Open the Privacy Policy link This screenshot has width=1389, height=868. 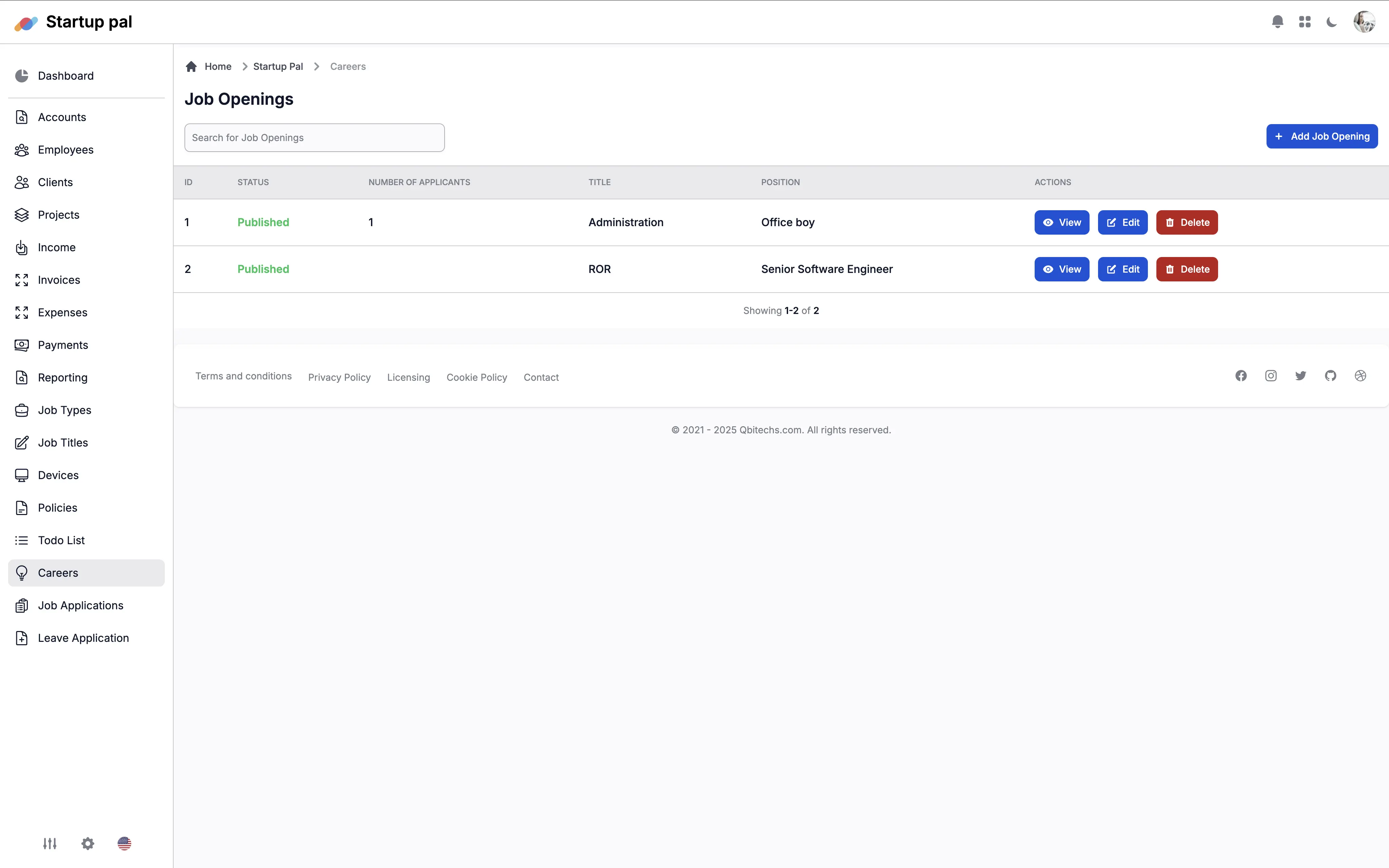(x=339, y=377)
